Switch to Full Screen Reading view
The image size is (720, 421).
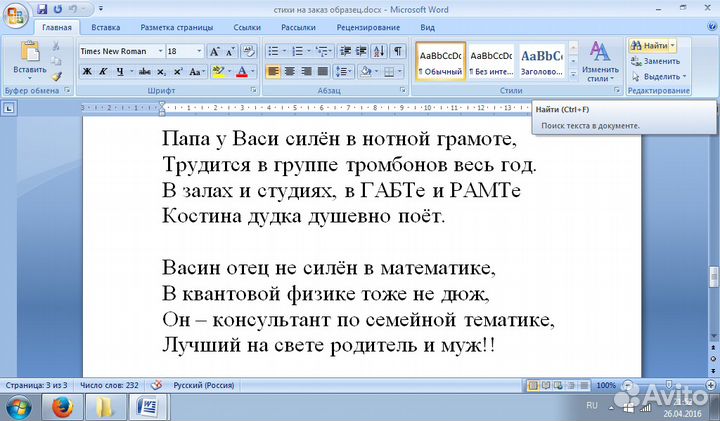(x=546, y=385)
